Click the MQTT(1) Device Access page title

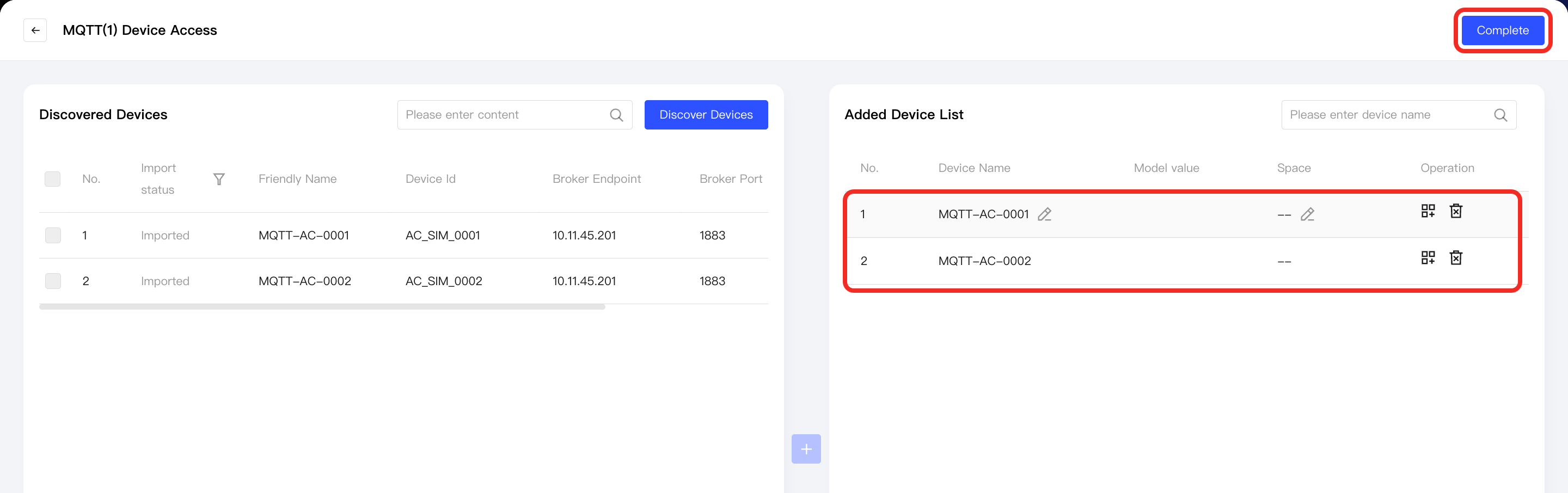[140, 30]
